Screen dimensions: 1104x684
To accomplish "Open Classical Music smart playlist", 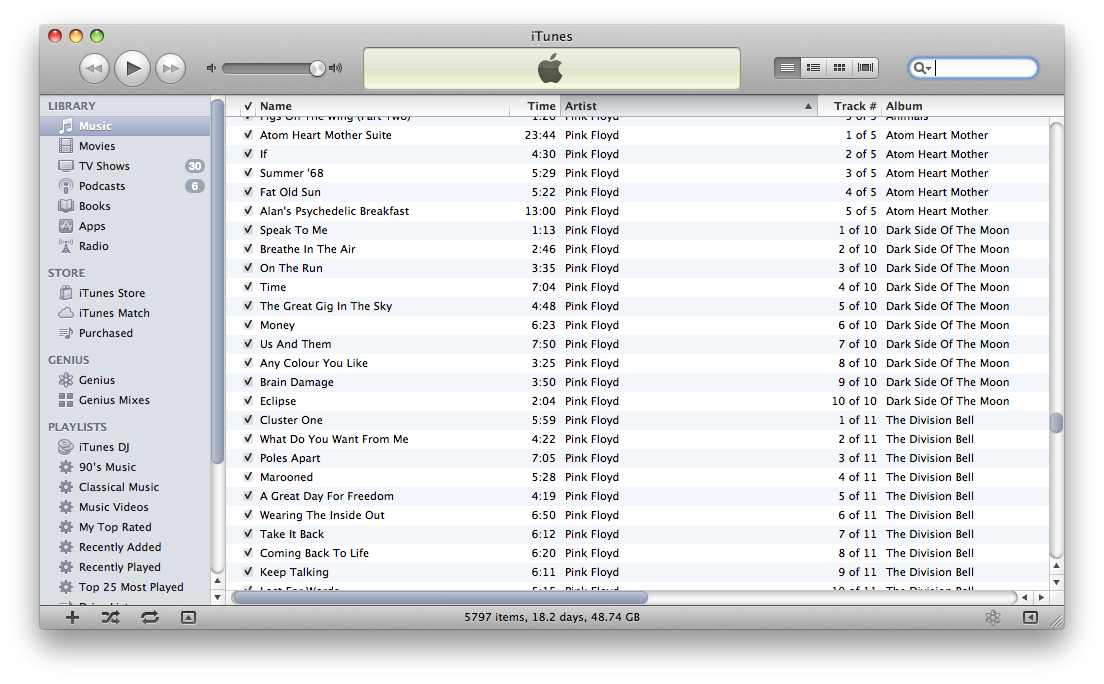I will [125, 487].
